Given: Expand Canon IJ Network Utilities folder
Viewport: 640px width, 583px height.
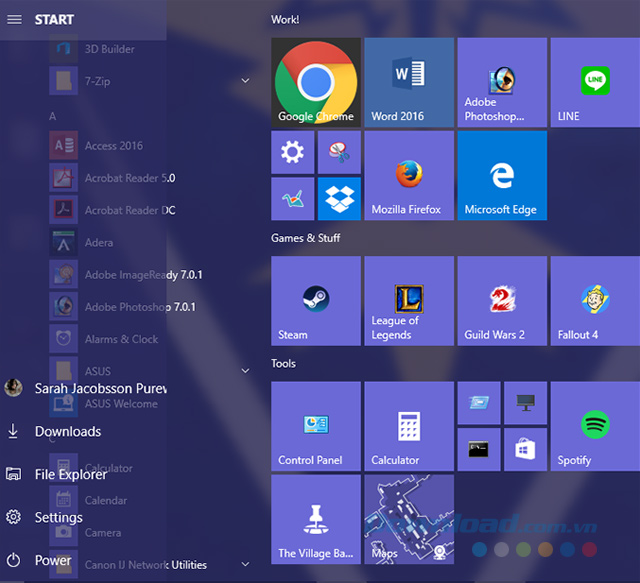Looking at the screenshot, I should click(x=245, y=564).
